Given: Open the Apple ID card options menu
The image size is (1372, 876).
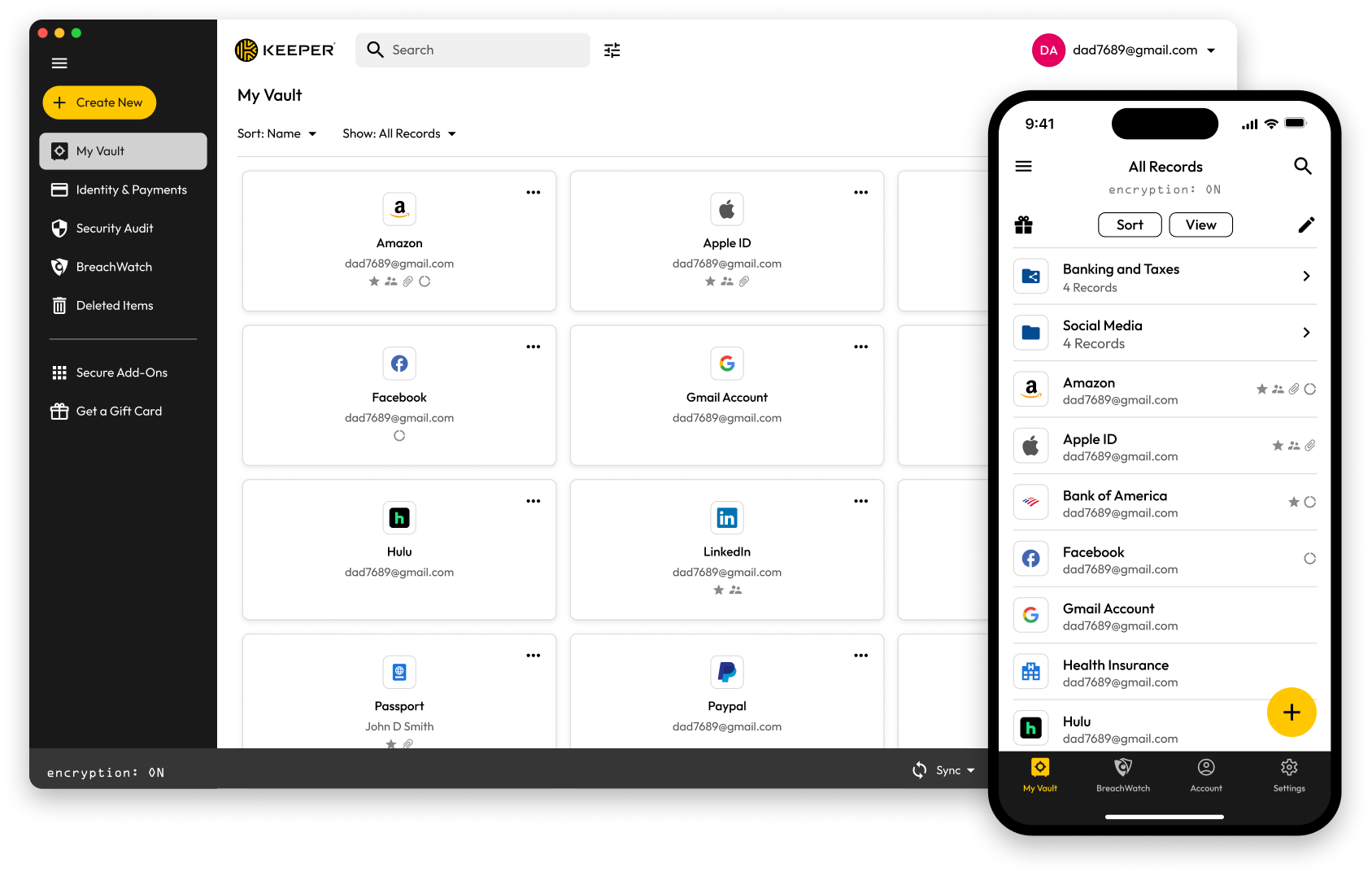Looking at the screenshot, I should 861,193.
